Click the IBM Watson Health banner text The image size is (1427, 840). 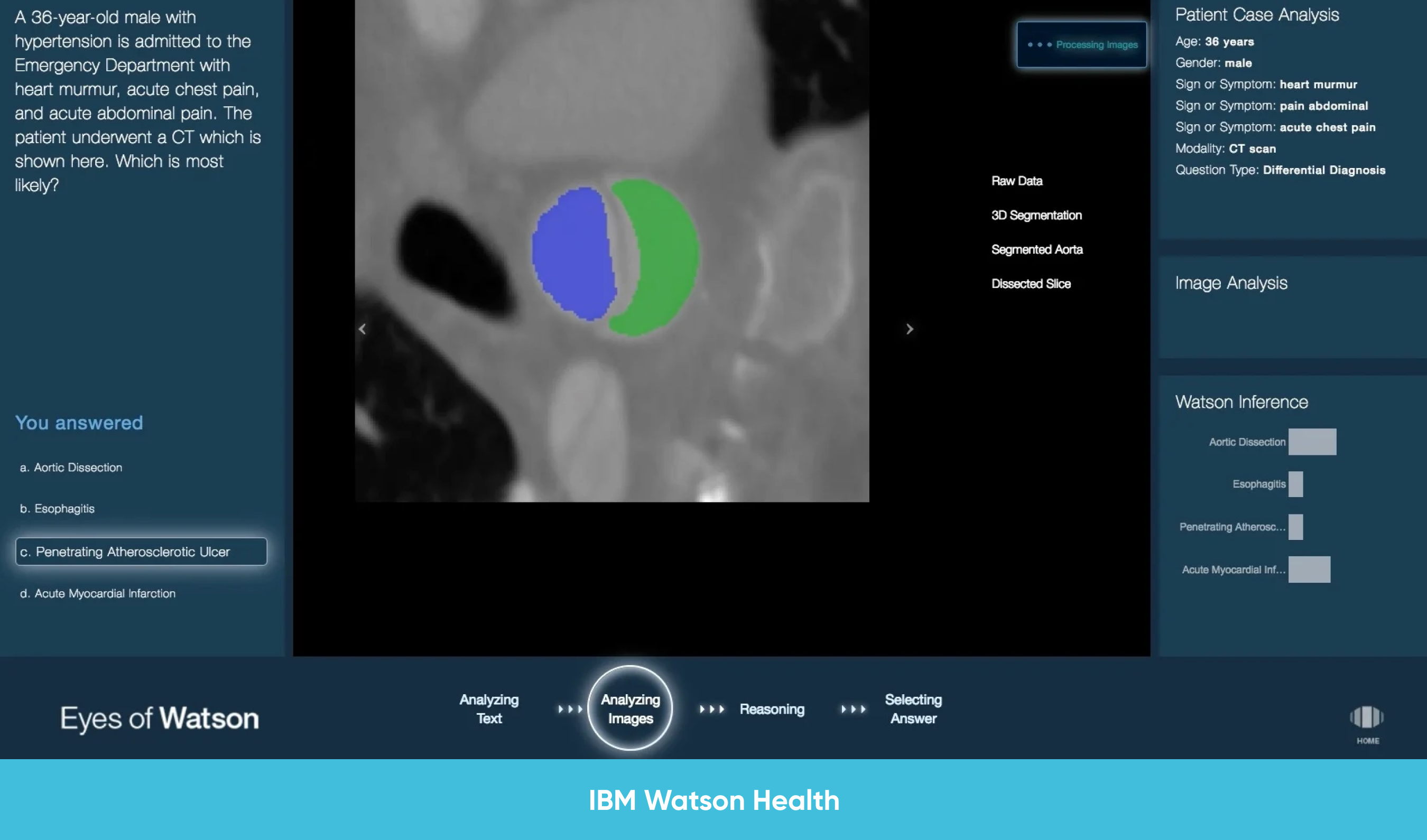click(713, 800)
